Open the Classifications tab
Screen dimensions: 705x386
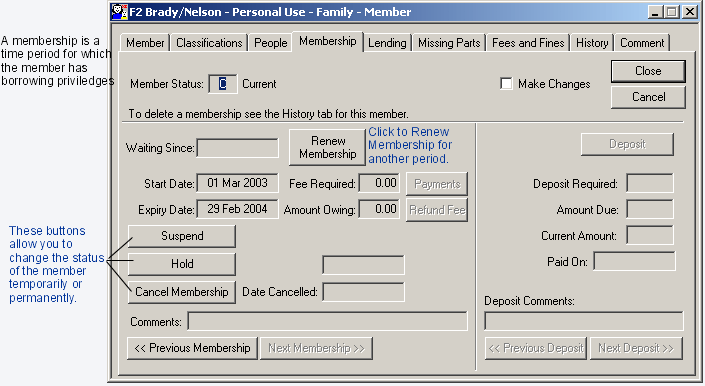pos(209,43)
